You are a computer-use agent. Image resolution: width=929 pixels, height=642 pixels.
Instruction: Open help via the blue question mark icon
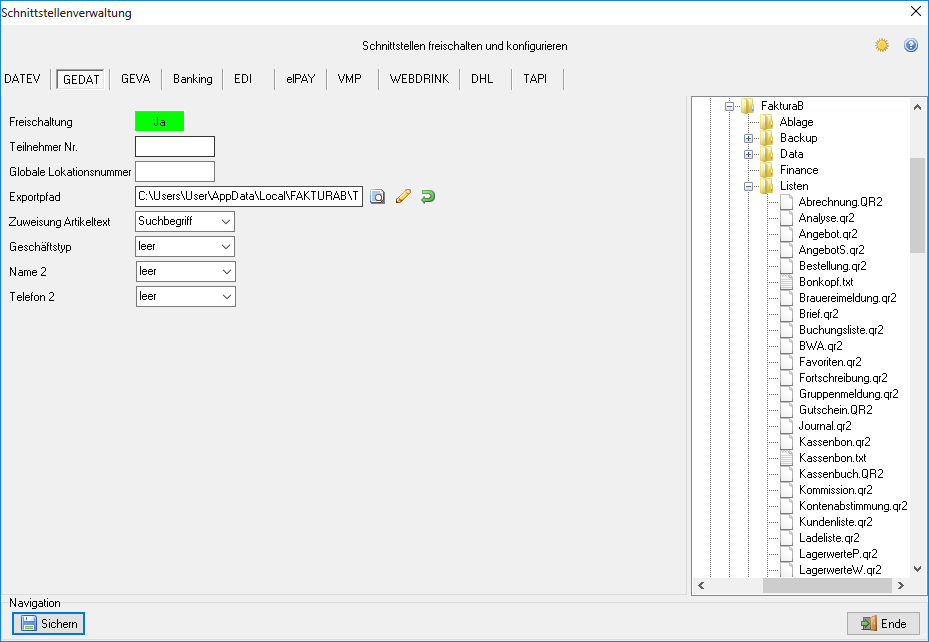pyautogui.click(x=911, y=45)
